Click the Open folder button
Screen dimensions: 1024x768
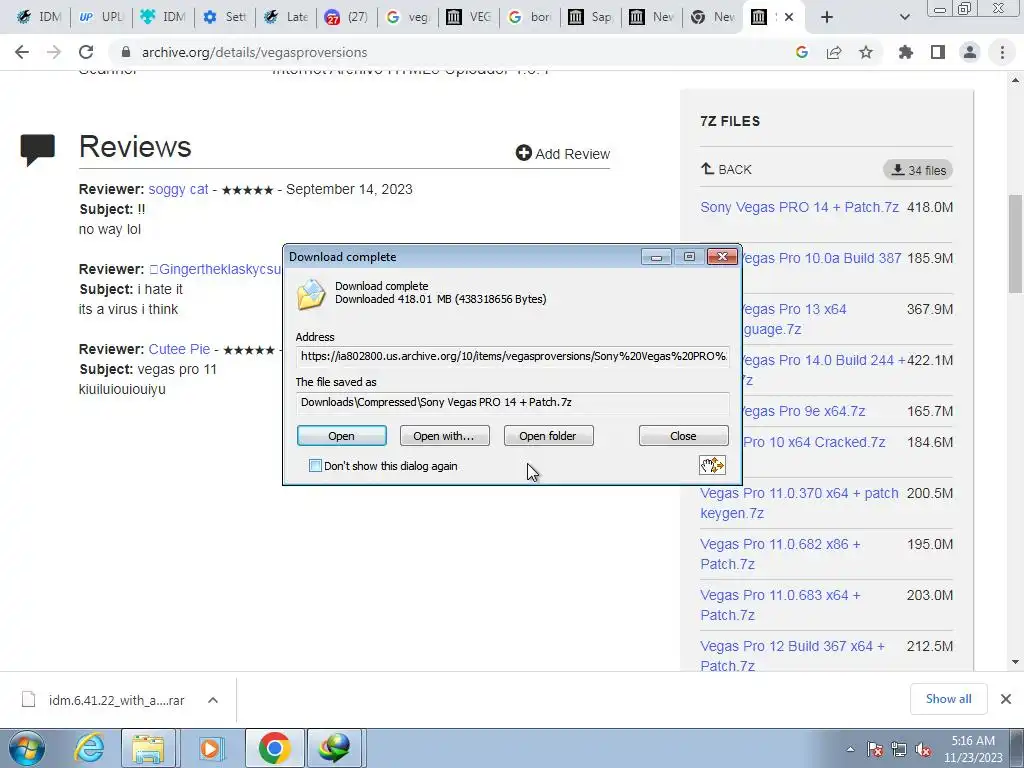pos(549,436)
